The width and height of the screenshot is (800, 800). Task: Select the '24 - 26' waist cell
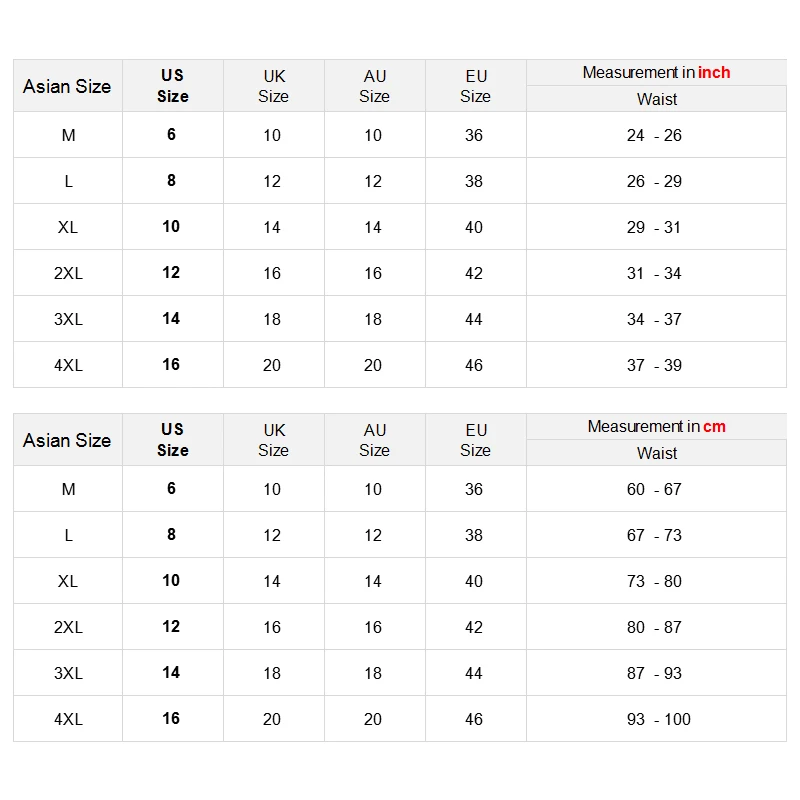point(655,135)
